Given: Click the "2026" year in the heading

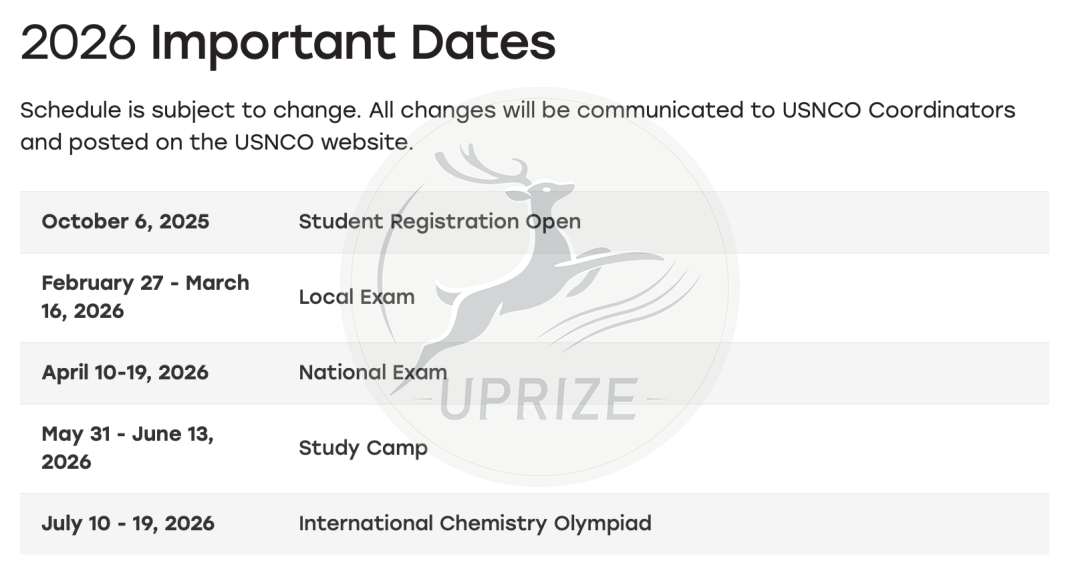Looking at the screenshot, I should coord(78,43).
